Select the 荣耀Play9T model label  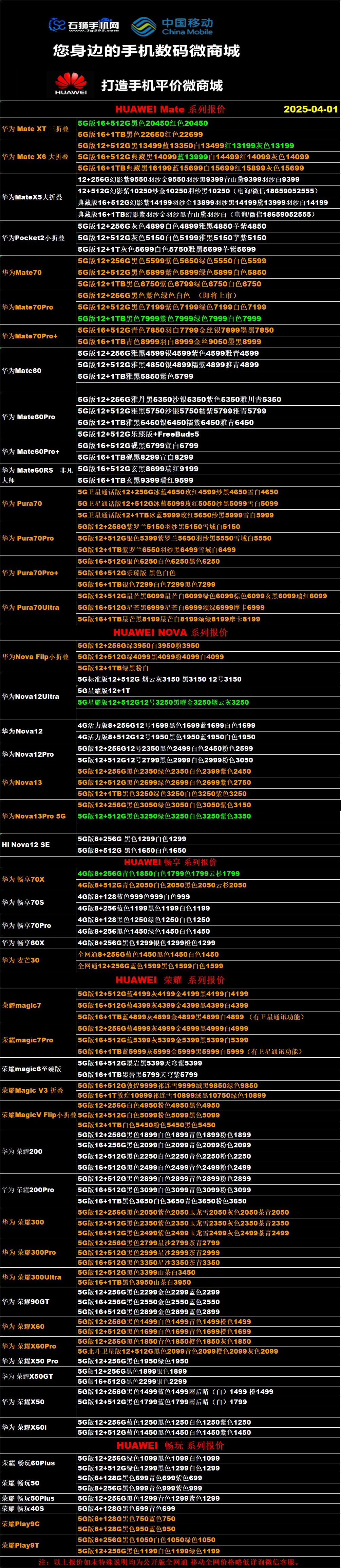click(x=21, y=1545)
